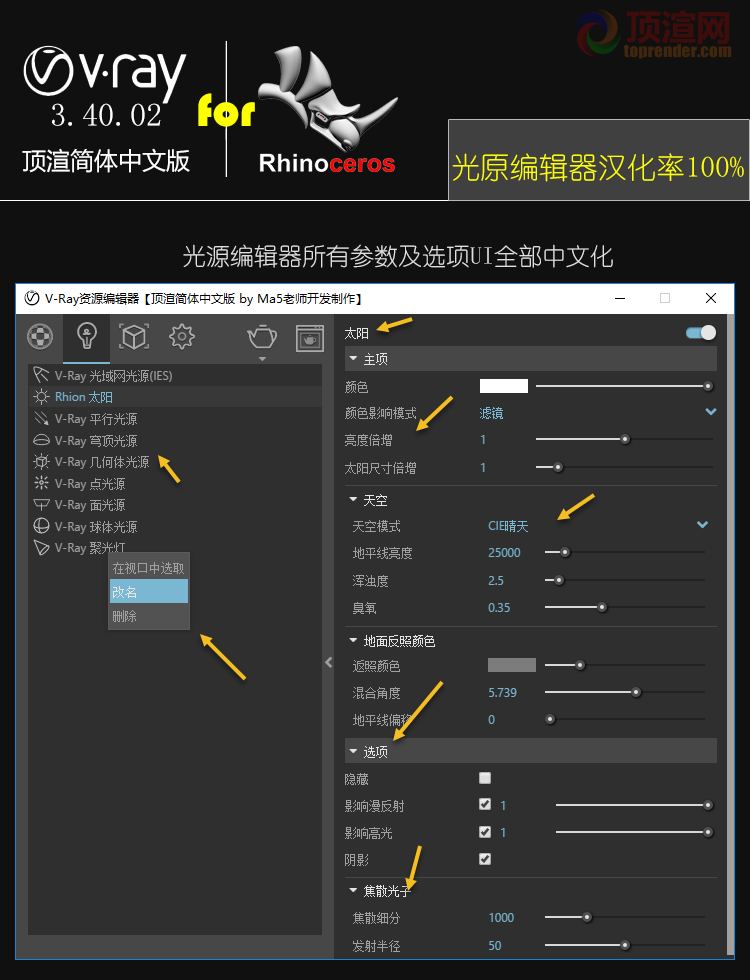Select Rhion 太阳 light entry
This screenshot has width=750, height=980.
click(84, 397)
